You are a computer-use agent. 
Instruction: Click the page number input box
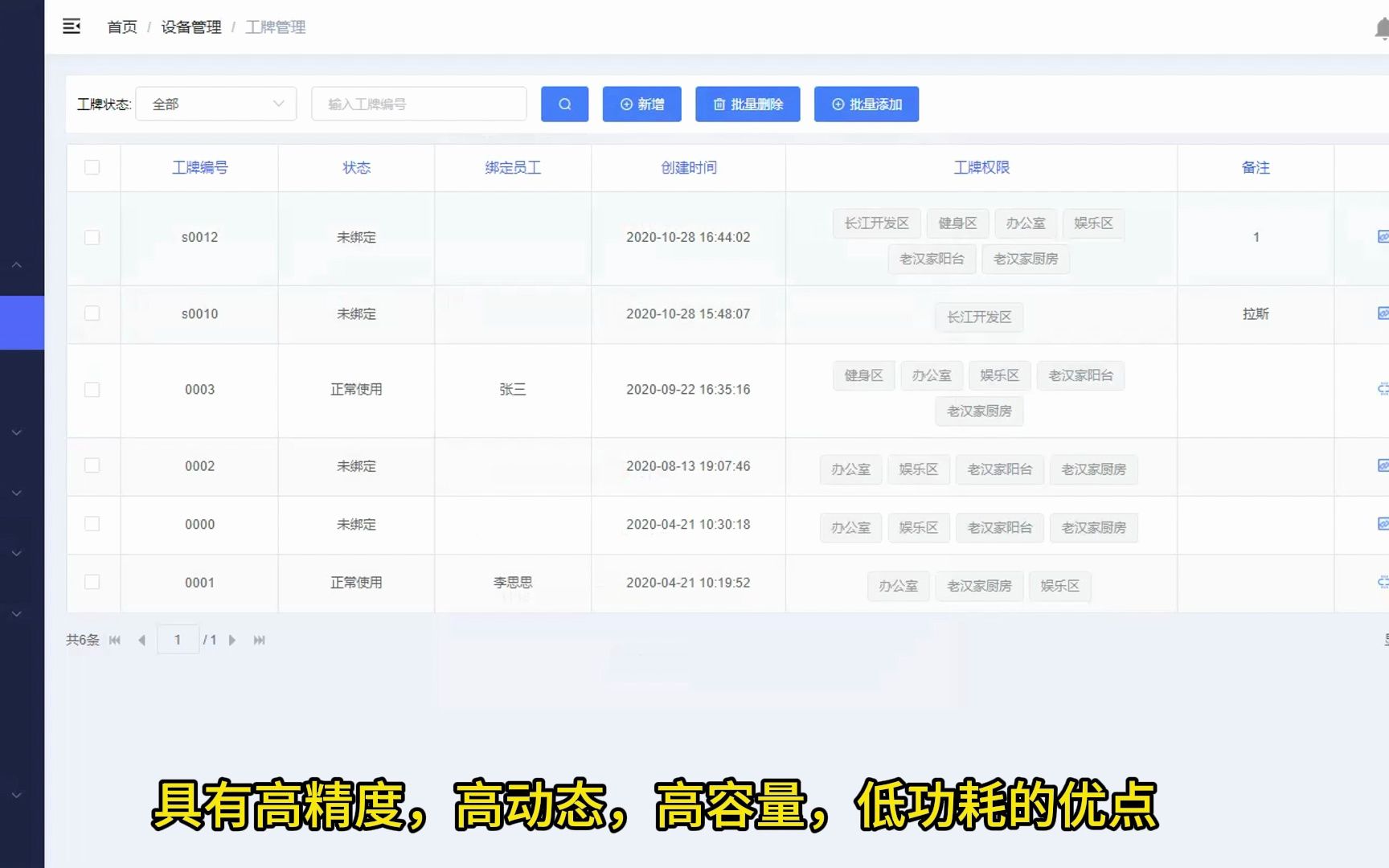(178, 640)
